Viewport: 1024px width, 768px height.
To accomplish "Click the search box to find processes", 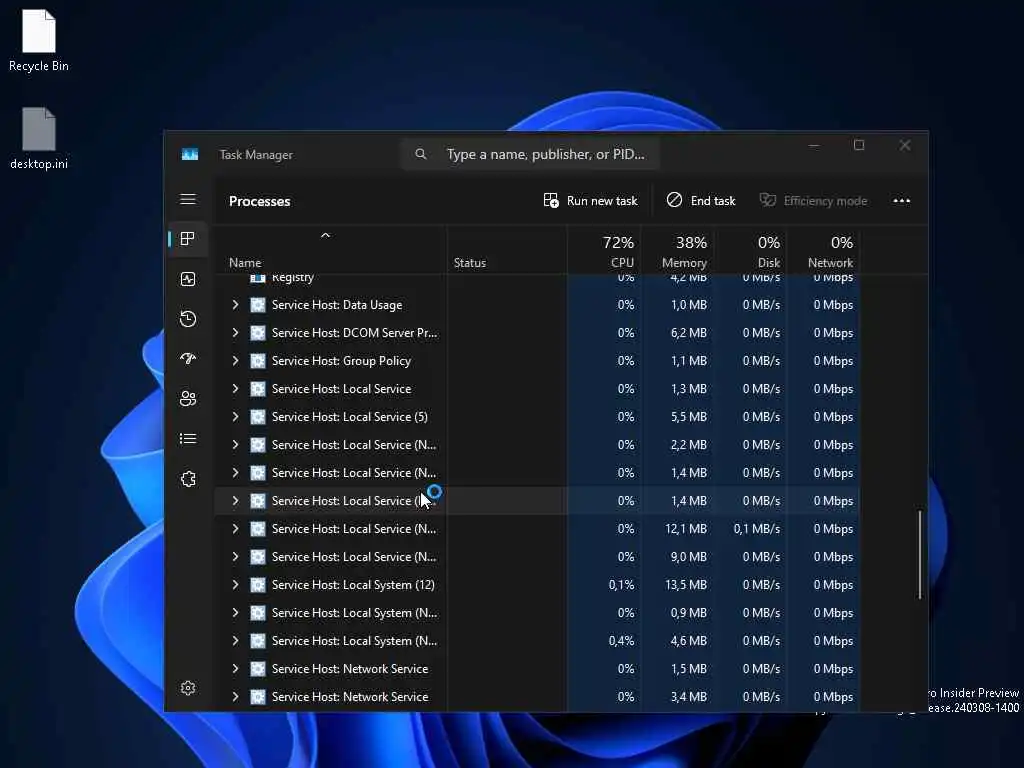I will pos(530,154).
